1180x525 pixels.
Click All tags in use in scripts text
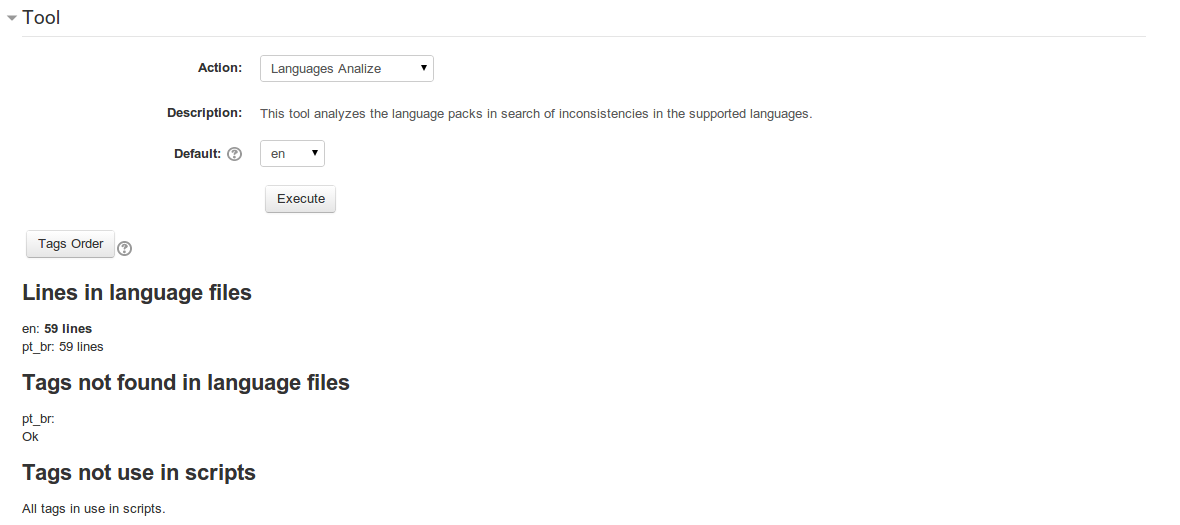[93, 509]
